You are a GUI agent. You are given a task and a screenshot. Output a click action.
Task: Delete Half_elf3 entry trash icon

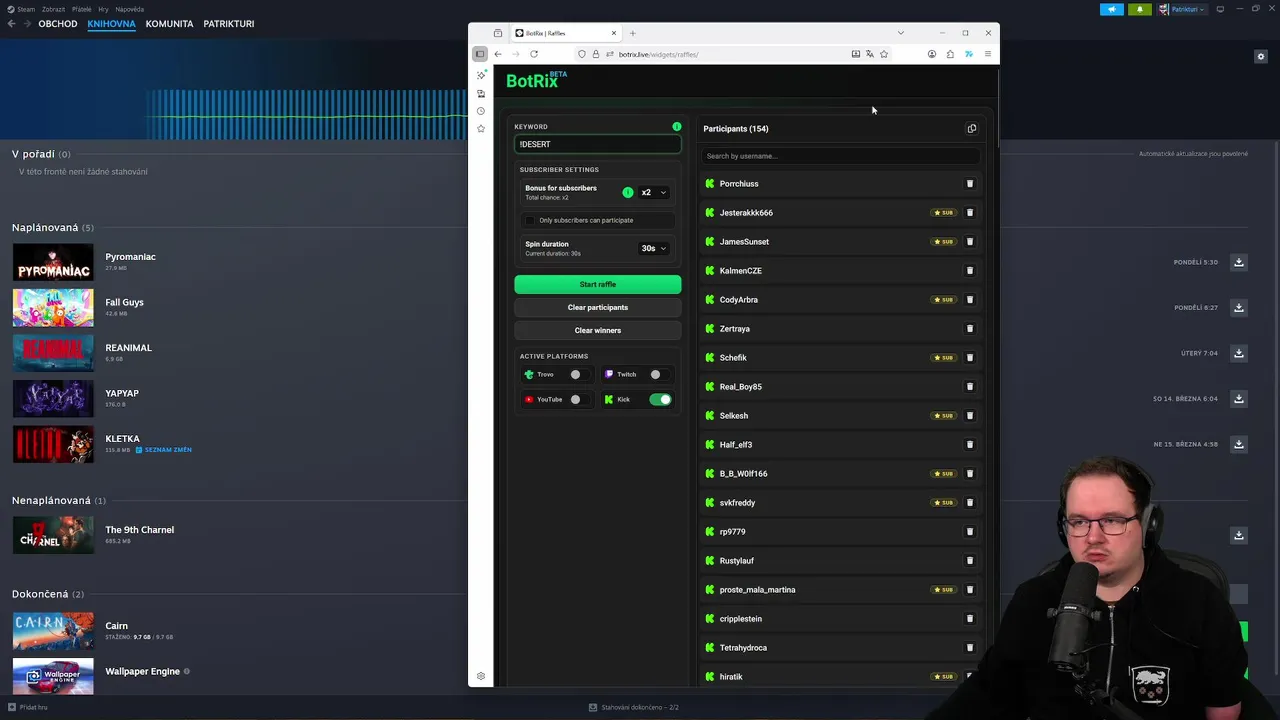969,445
